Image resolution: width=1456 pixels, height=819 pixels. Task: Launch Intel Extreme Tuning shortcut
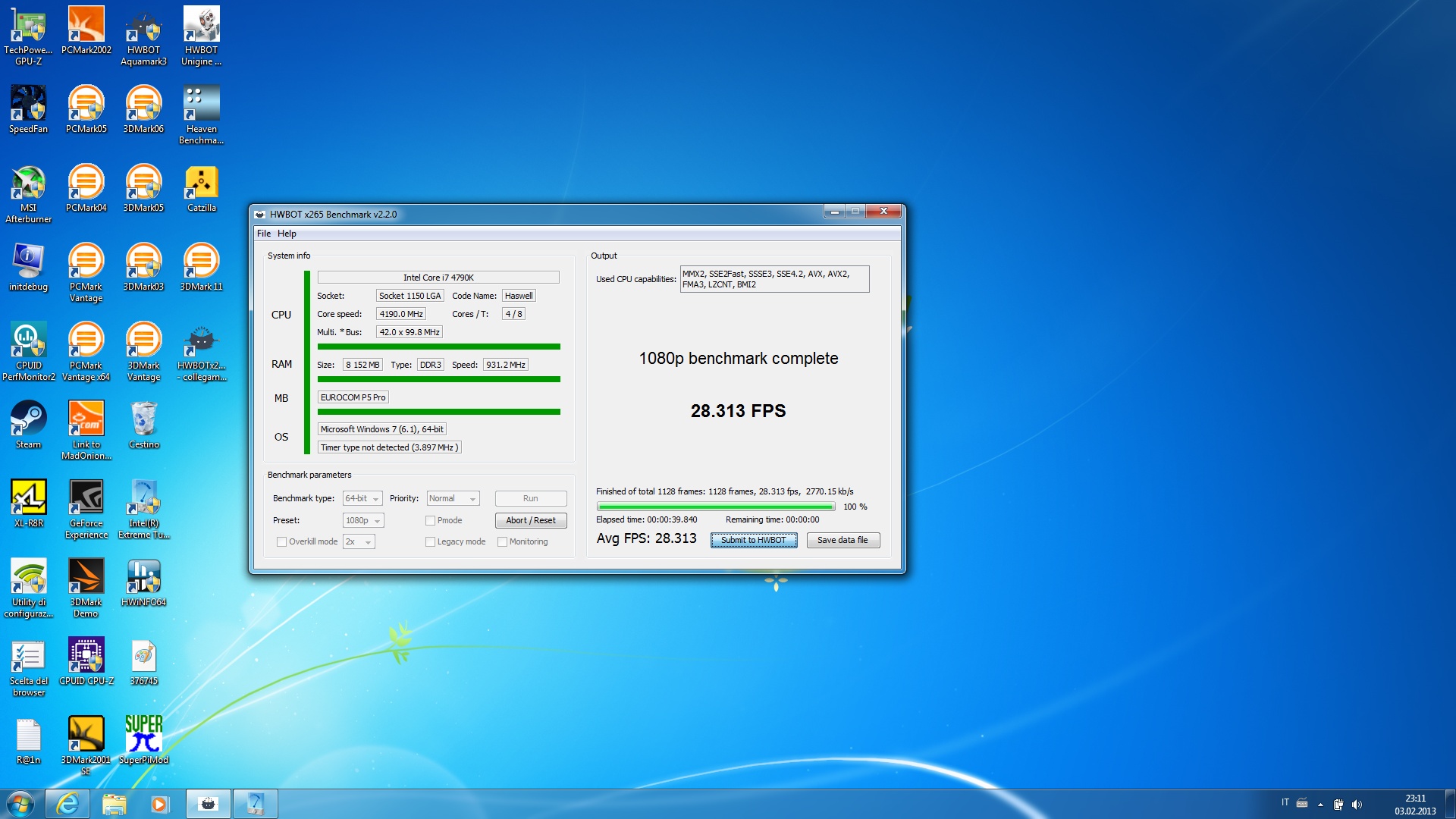click(143, 509)
